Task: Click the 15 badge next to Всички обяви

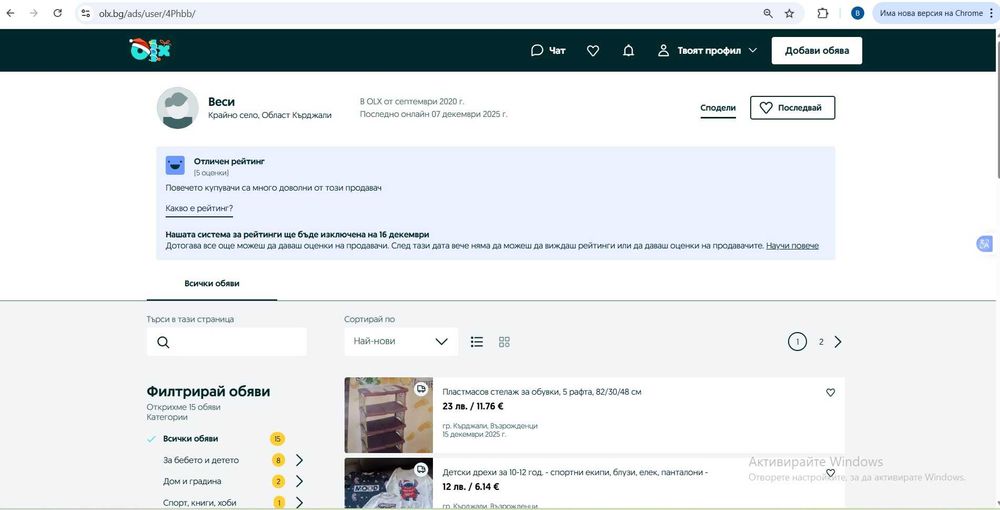Action: point(277,439)
